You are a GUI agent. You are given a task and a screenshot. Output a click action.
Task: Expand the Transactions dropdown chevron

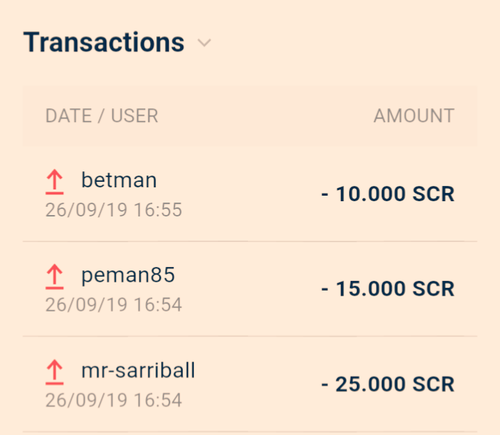coord(204,43)
